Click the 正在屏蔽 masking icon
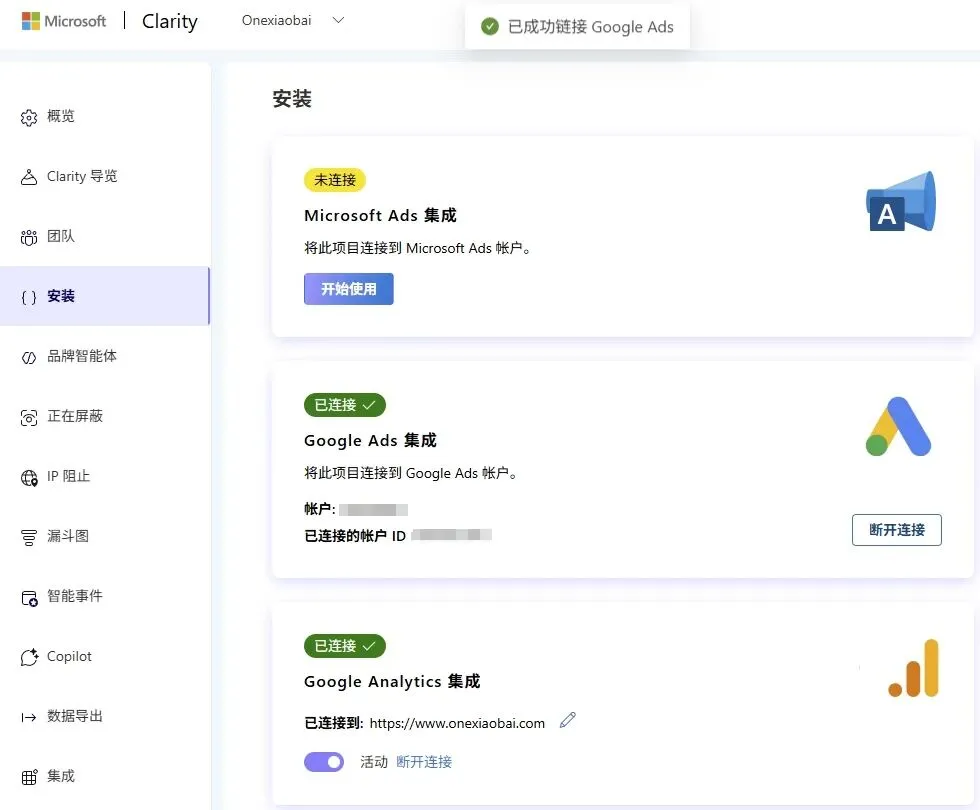 coord(29,417)
